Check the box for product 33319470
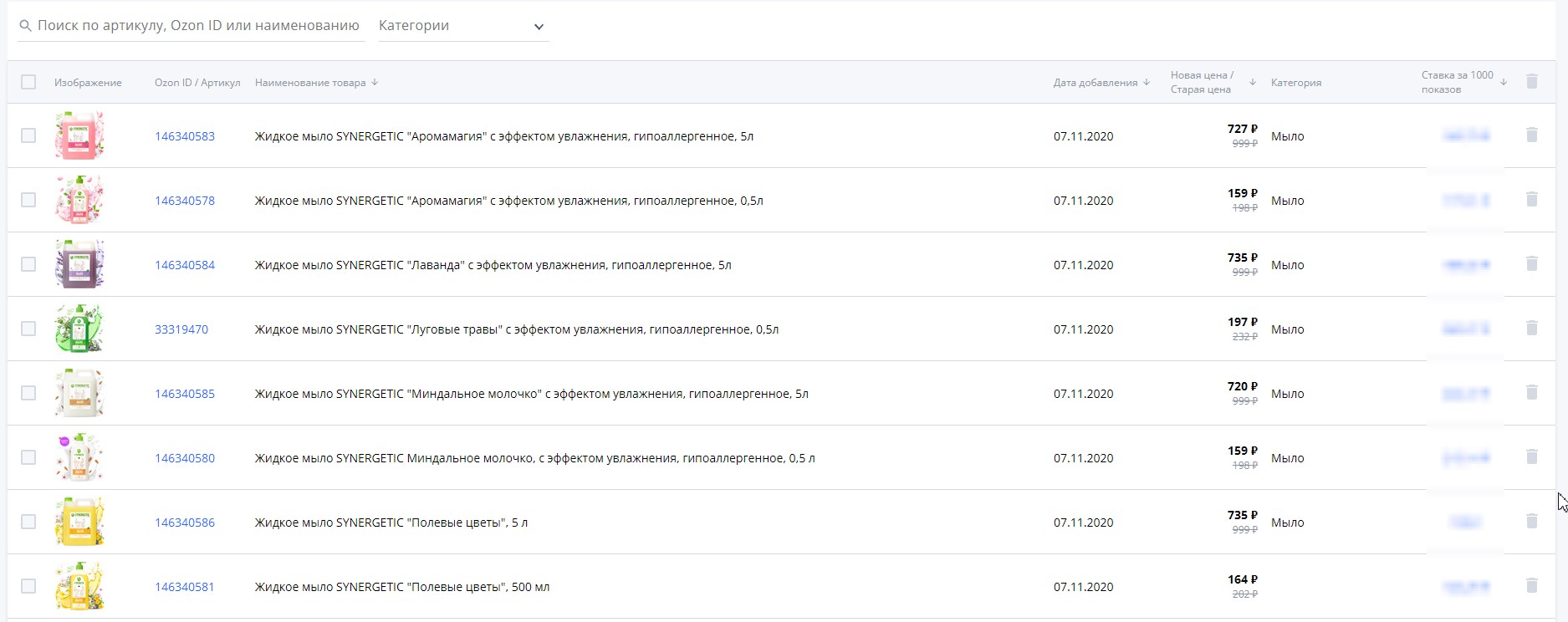The image size is (1568, 622). (28, 329)
